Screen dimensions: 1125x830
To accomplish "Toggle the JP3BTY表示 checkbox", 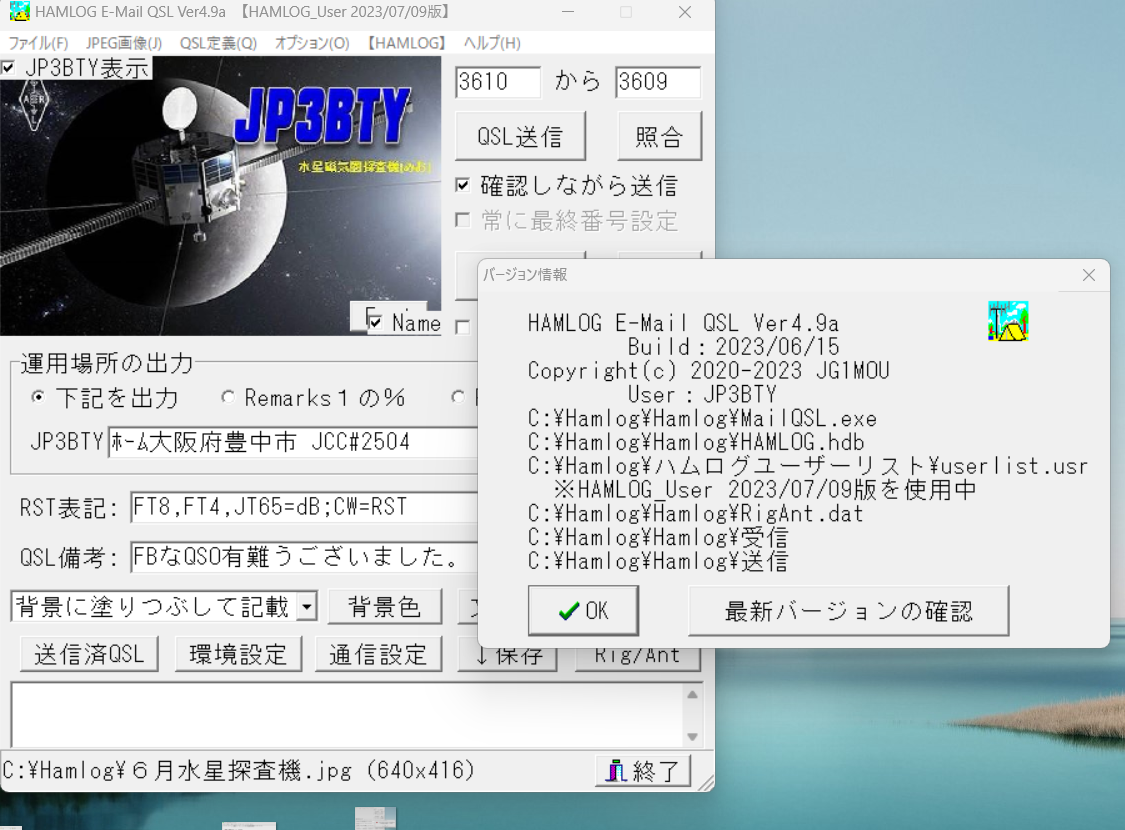I will [9, 68].
